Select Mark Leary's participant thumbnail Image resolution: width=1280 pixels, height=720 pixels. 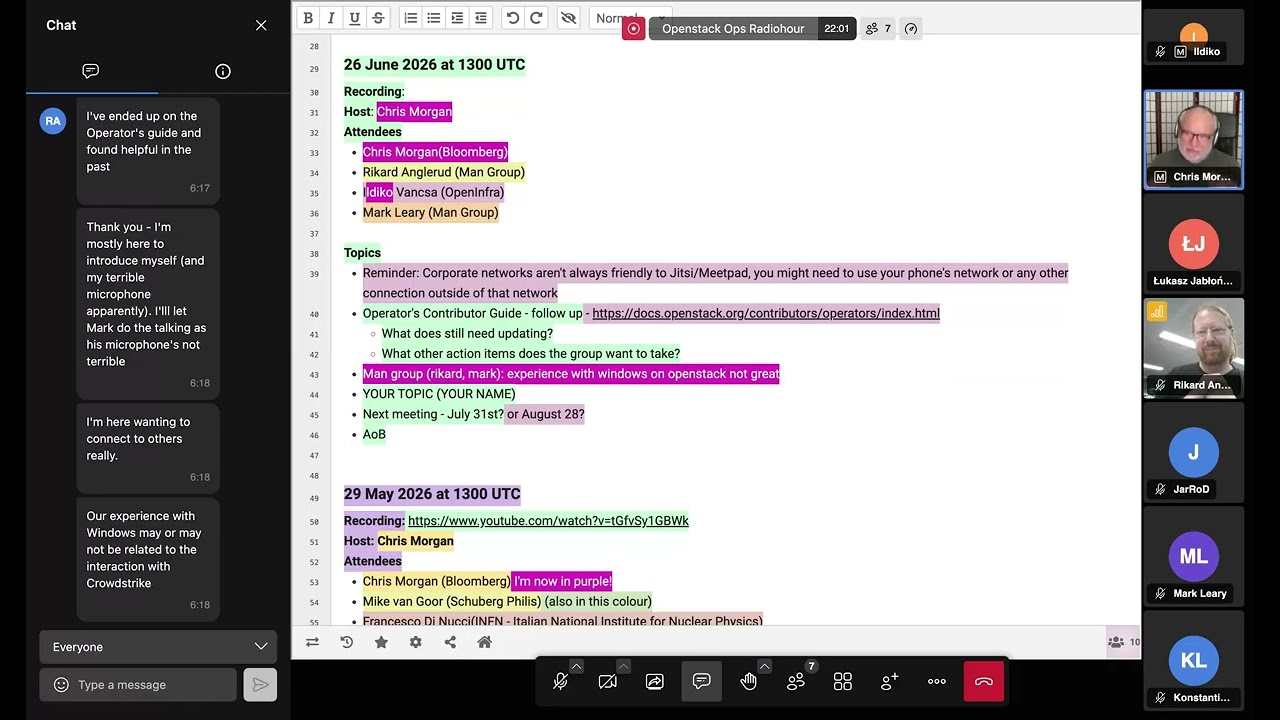tap(1194, 557)
